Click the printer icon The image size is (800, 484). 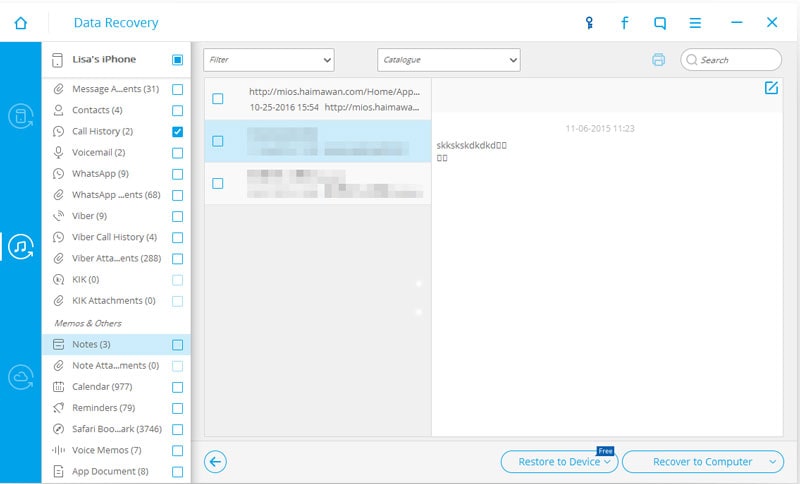pyautogui.click(x=659, y=60)
